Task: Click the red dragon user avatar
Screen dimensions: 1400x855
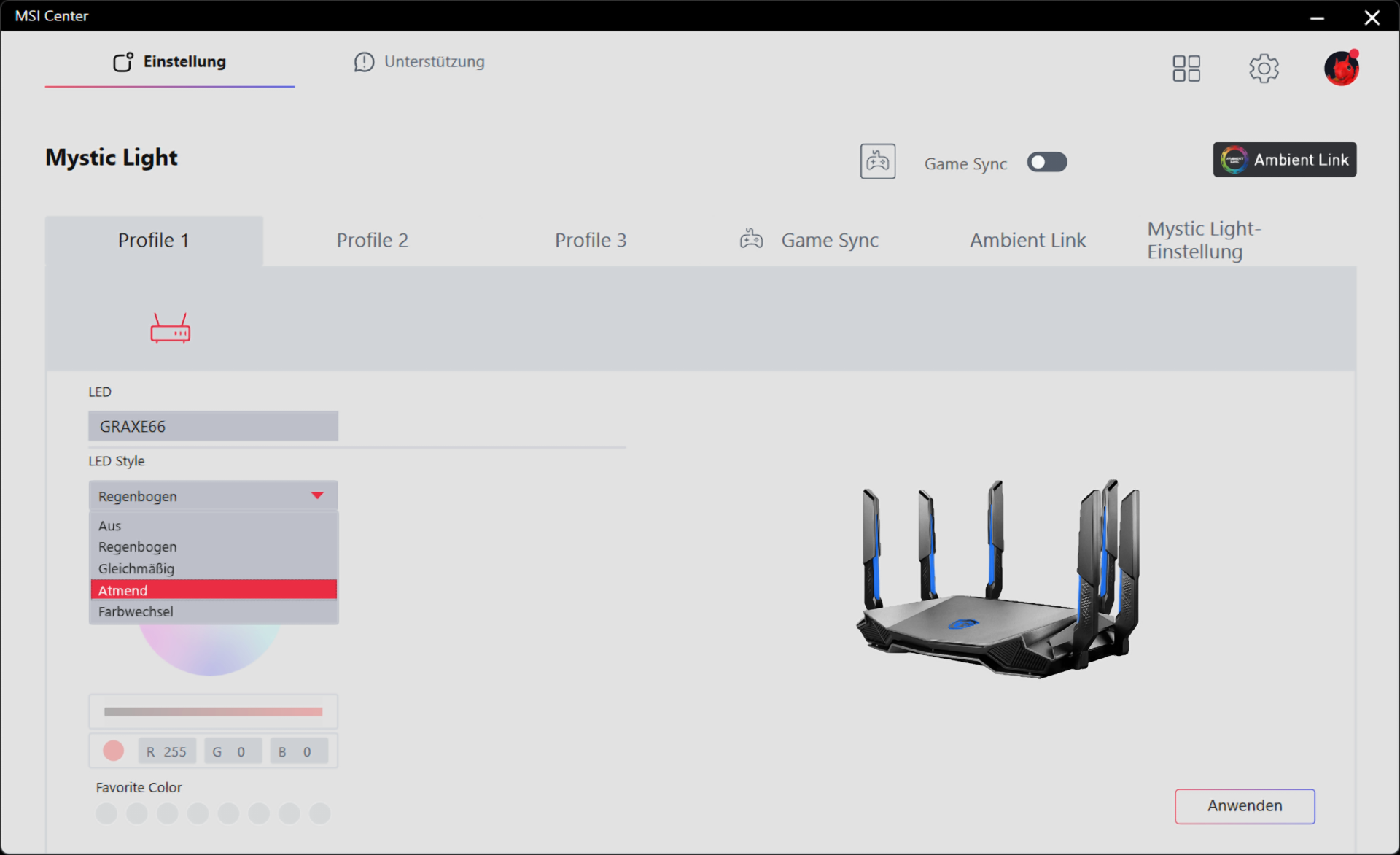Action: [1342, 68]
